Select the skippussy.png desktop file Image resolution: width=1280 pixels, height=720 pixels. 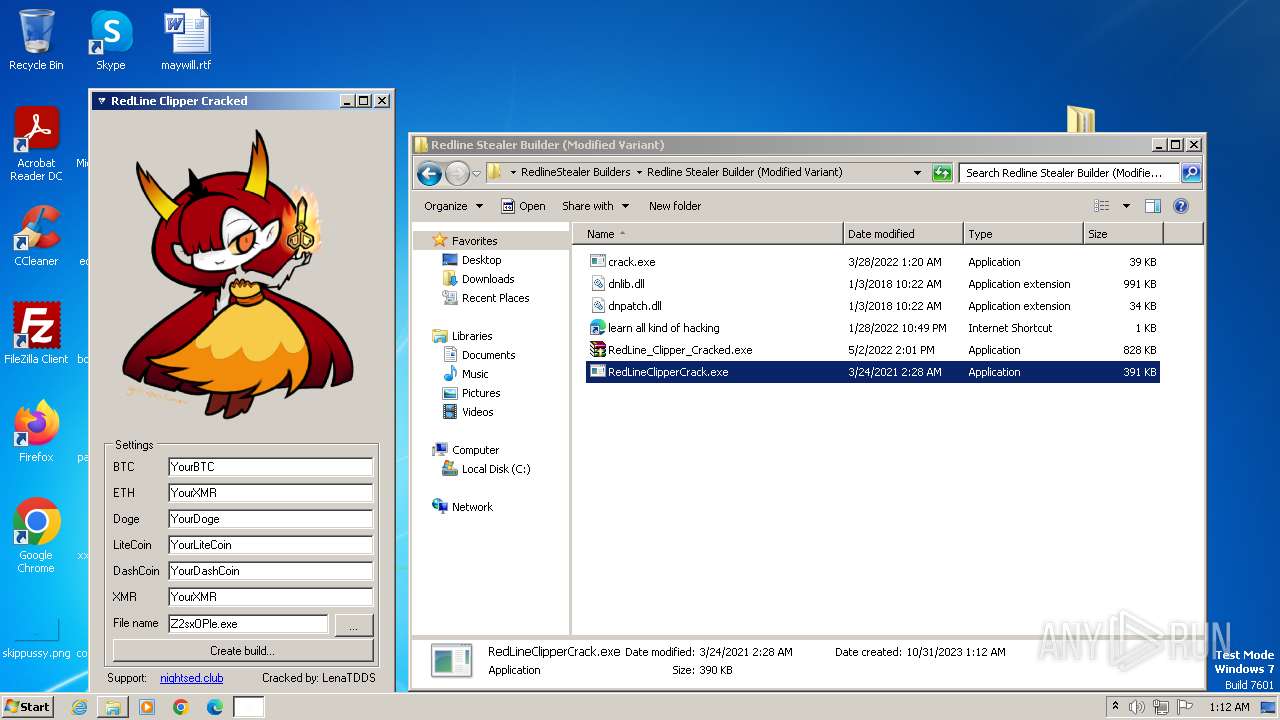(x=36, y=638)
